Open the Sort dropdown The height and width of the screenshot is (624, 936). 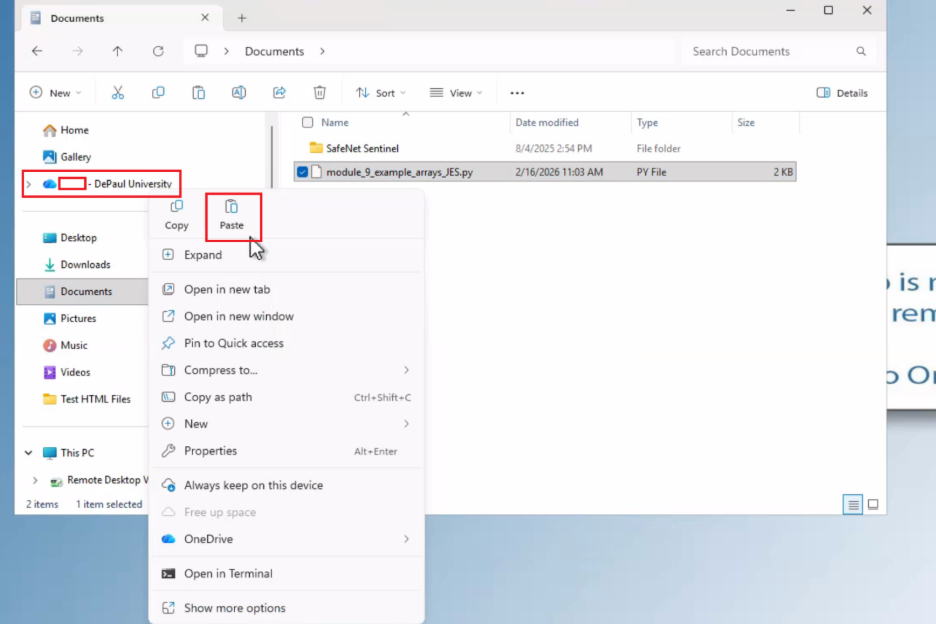tap(381, 93)
